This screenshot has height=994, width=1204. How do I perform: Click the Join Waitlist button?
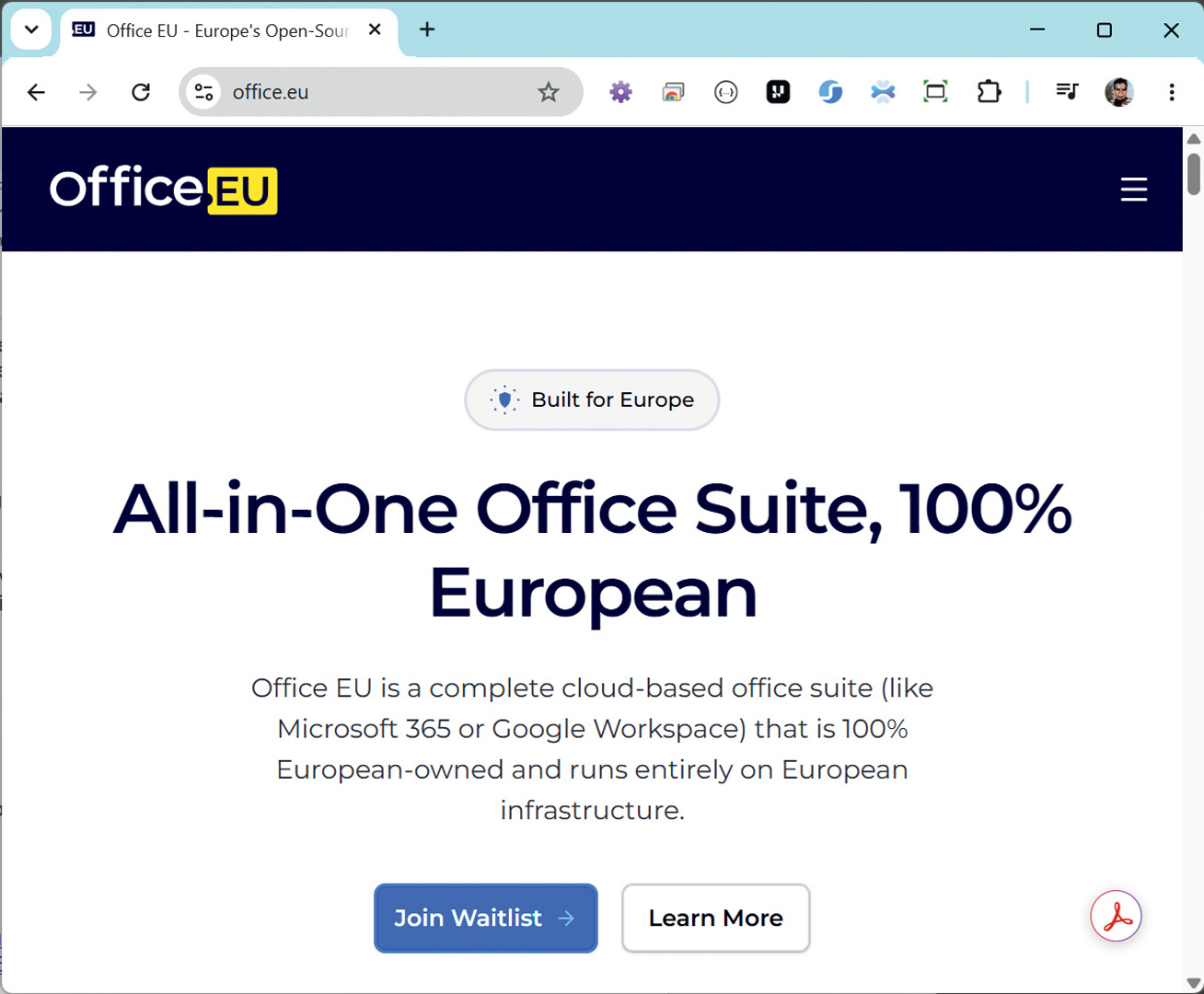486,919
